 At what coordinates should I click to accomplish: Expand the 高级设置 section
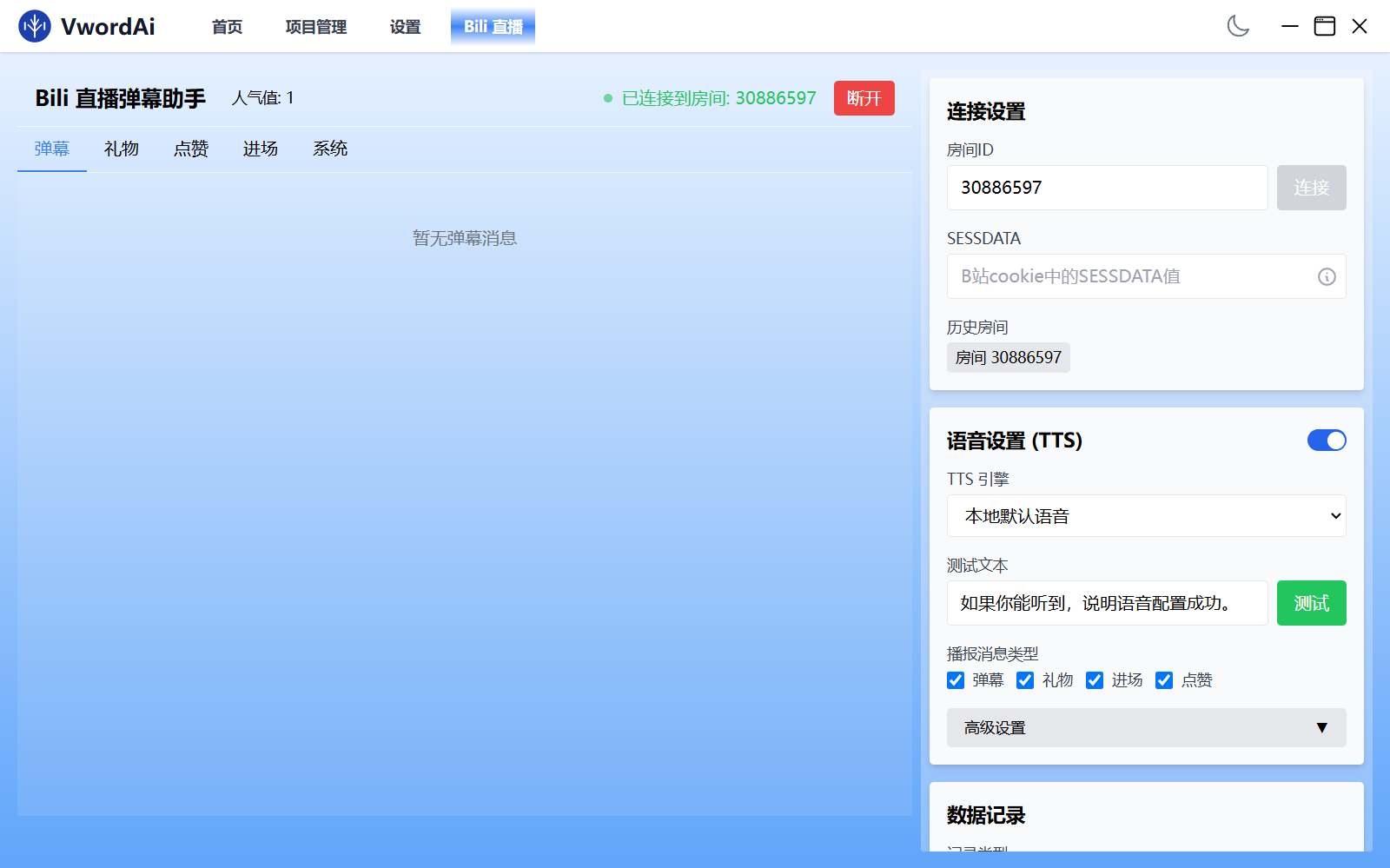pos(1147,728)
